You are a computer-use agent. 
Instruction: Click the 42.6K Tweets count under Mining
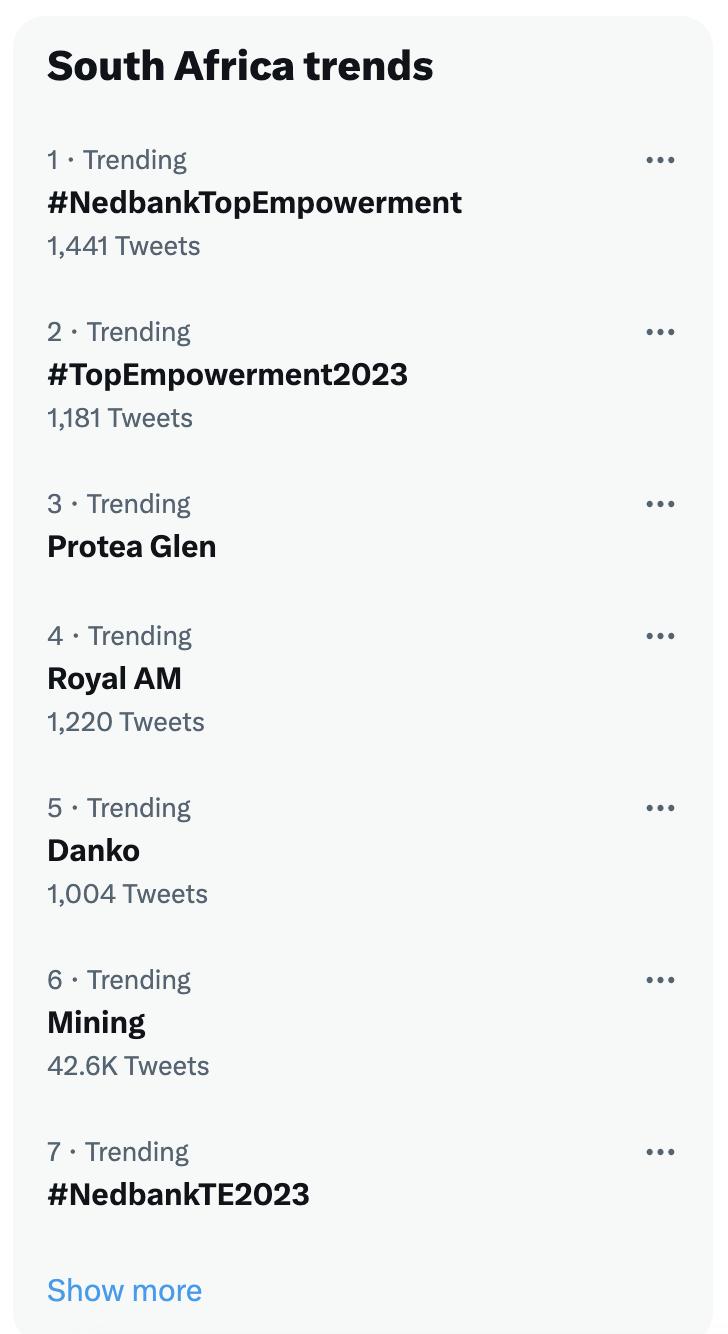pos(128,1066)
